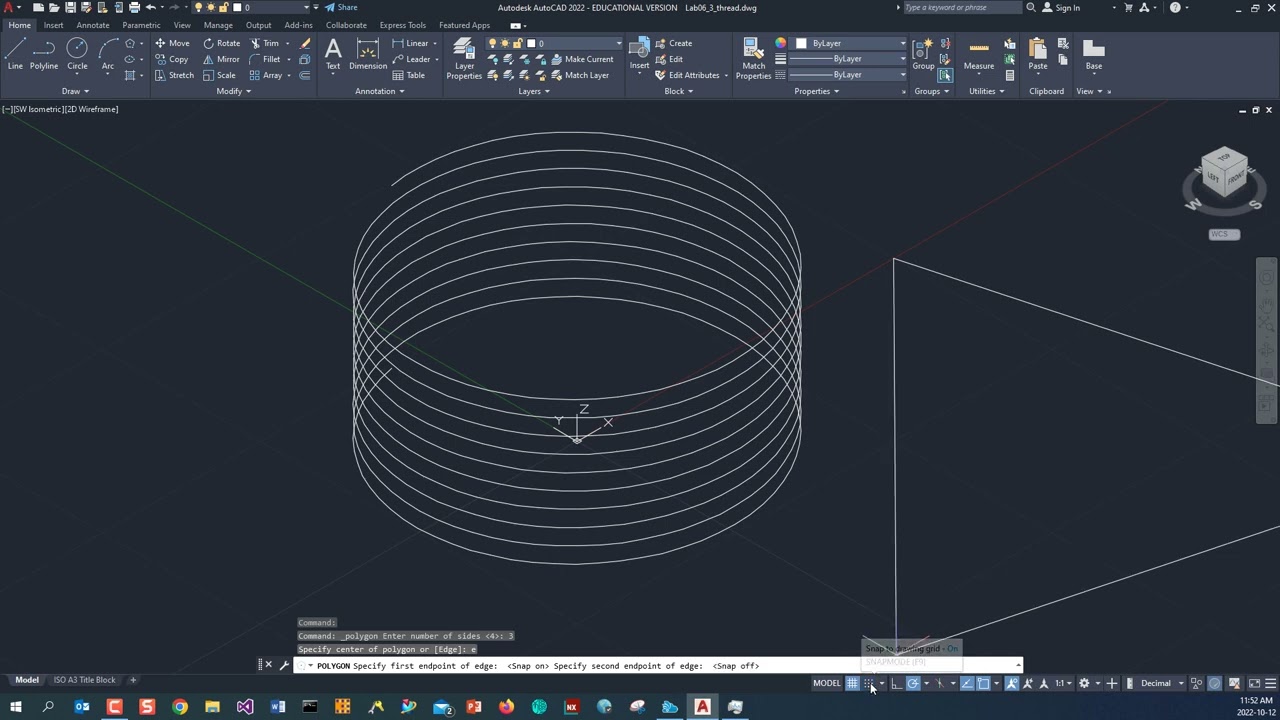Viewport: 1280px width, 720px height.
Task: Open the ByLayer color dropdown
Action: coord(850,43)
